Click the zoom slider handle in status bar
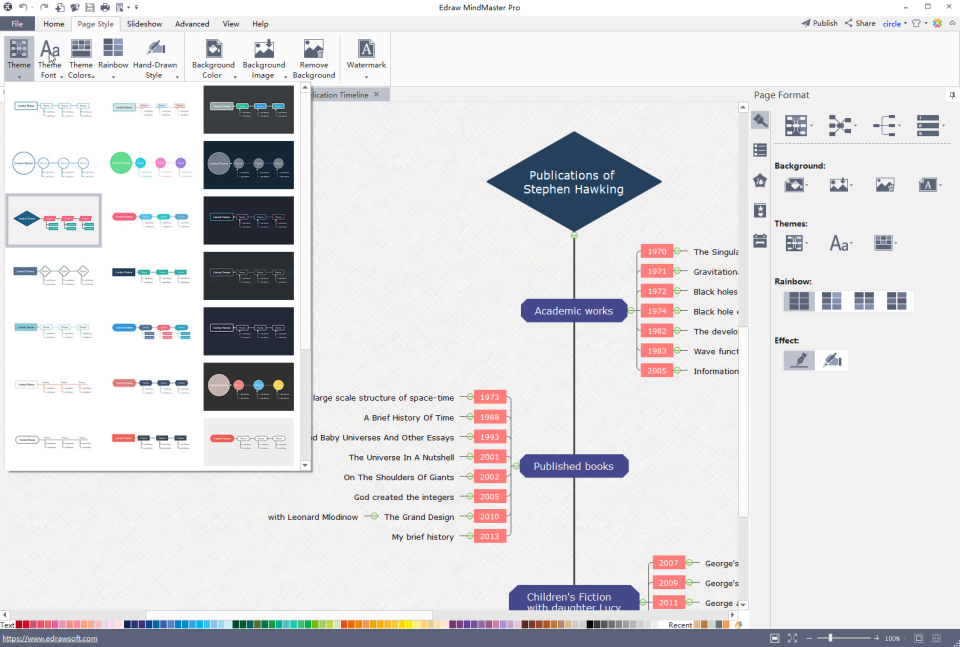Image resolution: width=960 pixels, height=647 pixels. (x=831, y=638)
